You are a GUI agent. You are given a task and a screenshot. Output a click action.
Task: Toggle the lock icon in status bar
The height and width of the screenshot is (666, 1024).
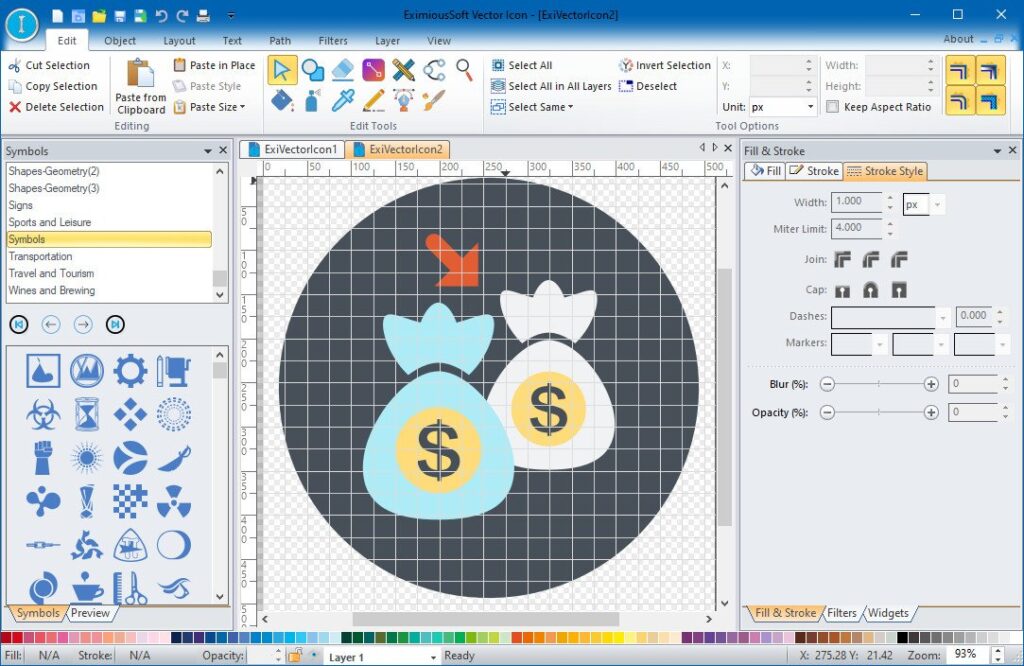coord(295,655)
